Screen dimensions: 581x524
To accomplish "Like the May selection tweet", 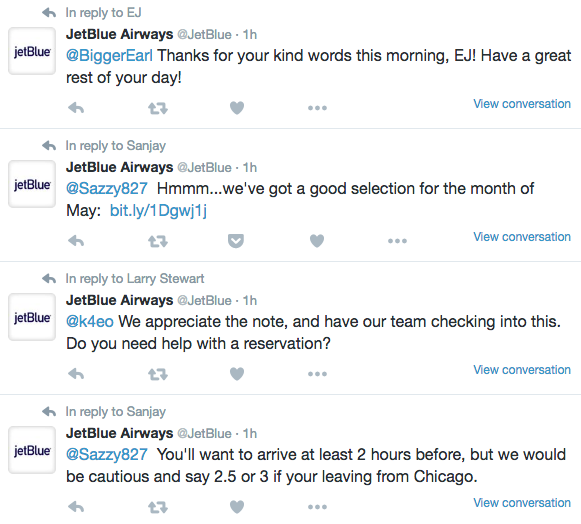I will [x=317, y=241].
